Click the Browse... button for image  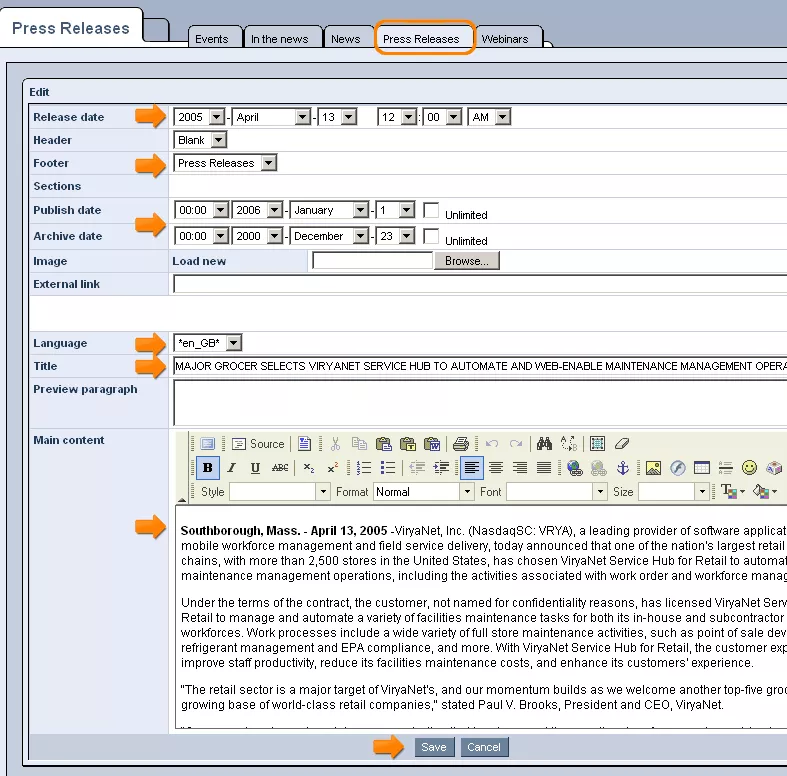pyautogui.click(x=467, y=261)
